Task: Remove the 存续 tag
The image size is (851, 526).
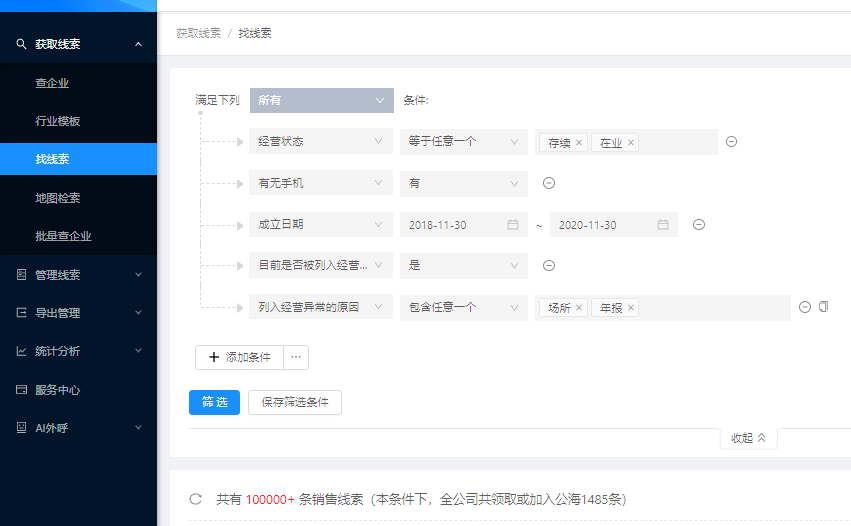Action: point(579,143)
